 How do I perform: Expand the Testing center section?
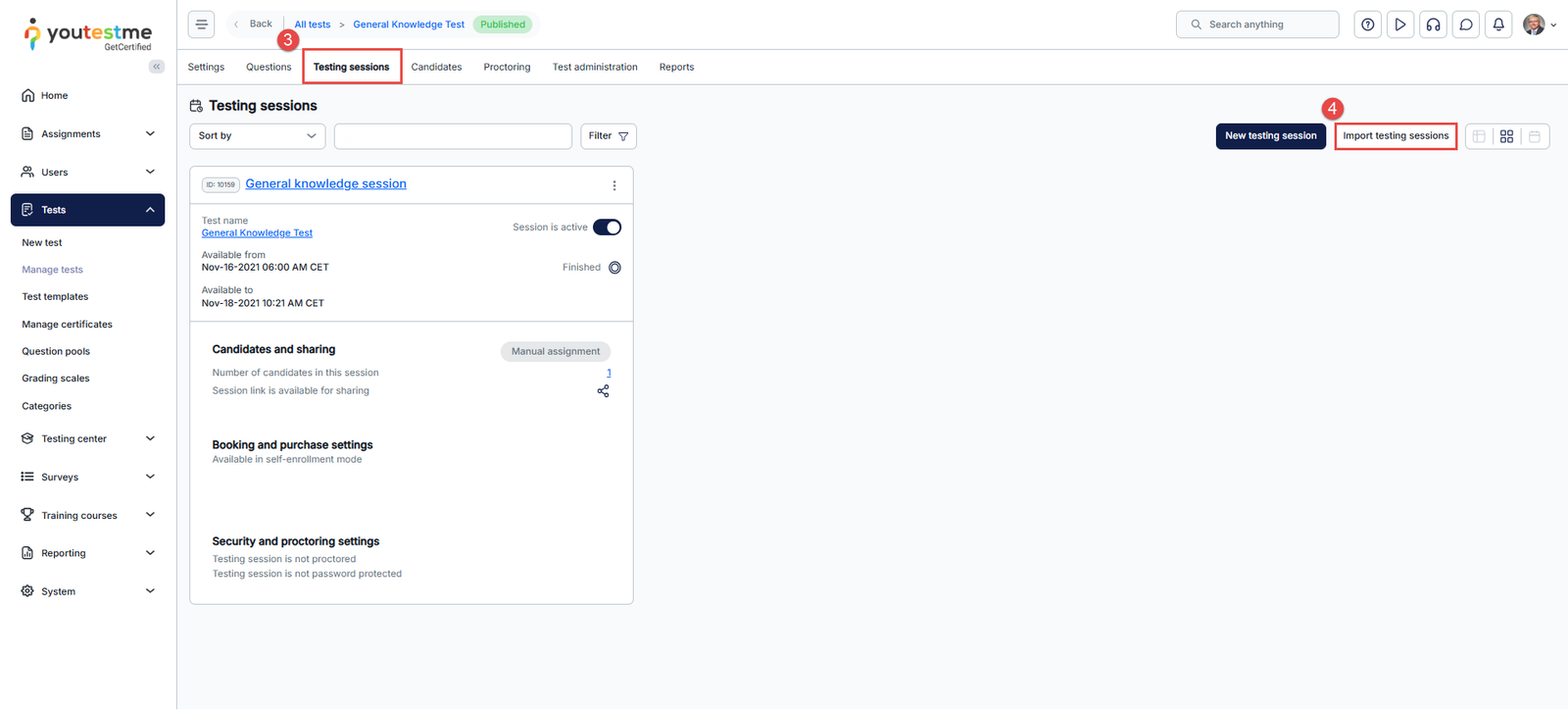(87, 439)
